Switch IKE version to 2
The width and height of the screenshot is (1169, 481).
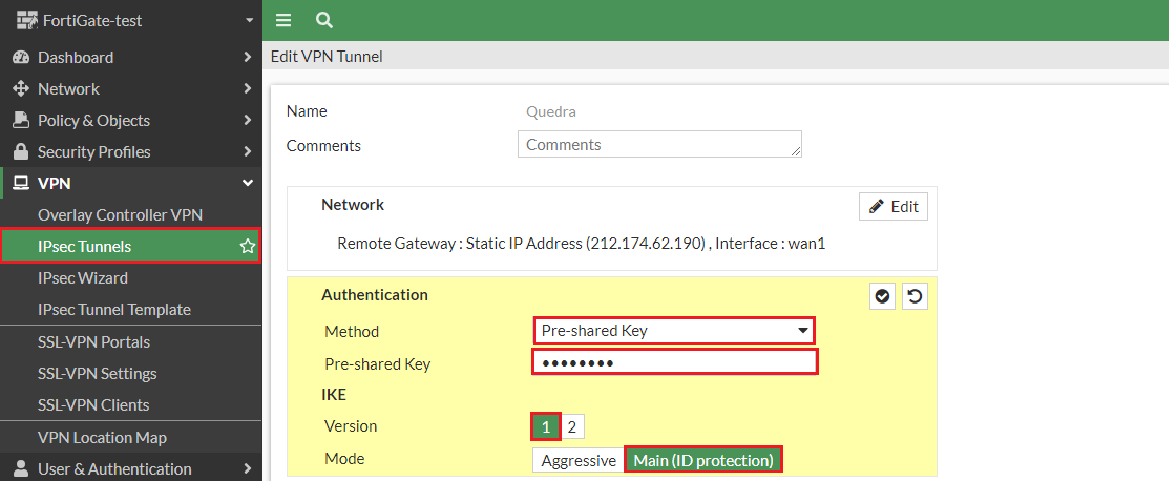pyautogui.click(x=572, y=427)
